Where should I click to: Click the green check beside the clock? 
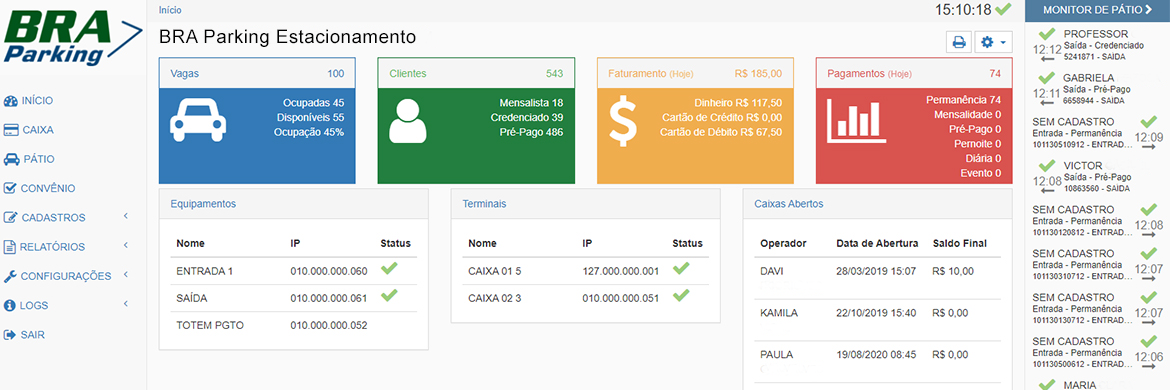(x=1003, y=10)
